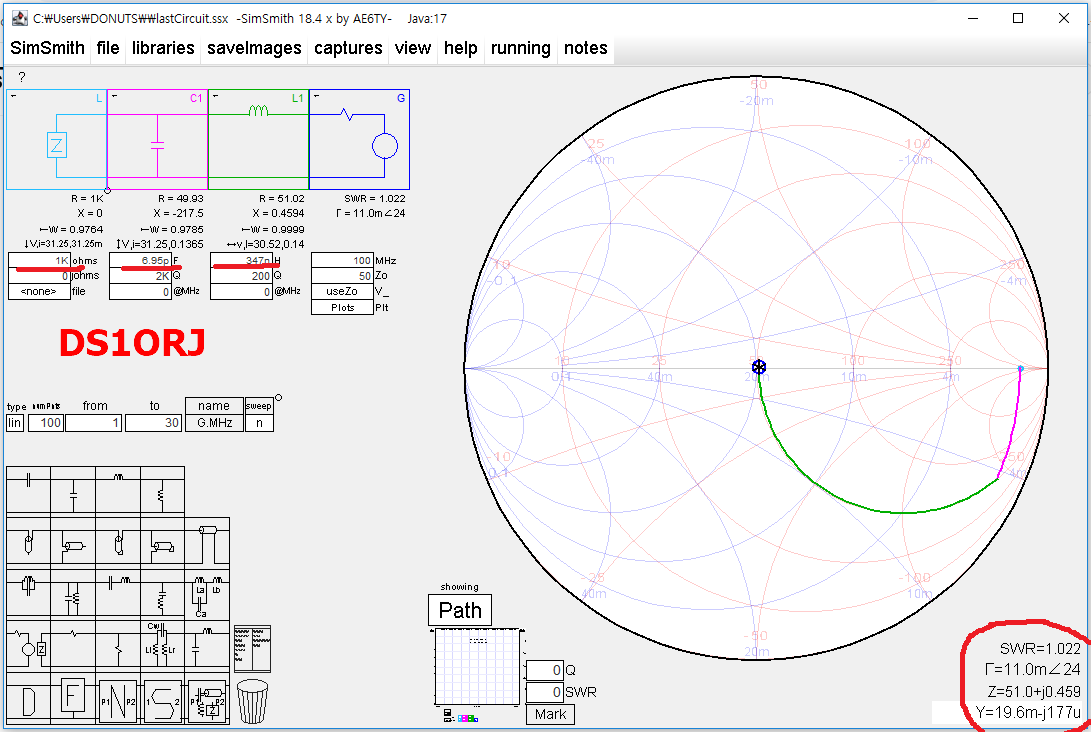
Task: Edit the C1 capacitance 6.95p field
Action: click(x=141, y=261)
